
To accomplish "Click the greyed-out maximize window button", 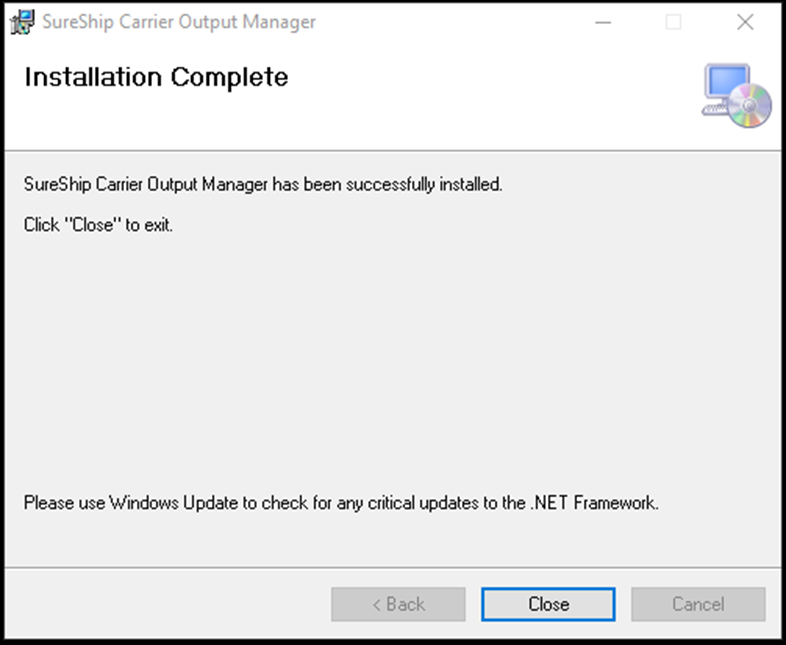I will pos(673,22).
